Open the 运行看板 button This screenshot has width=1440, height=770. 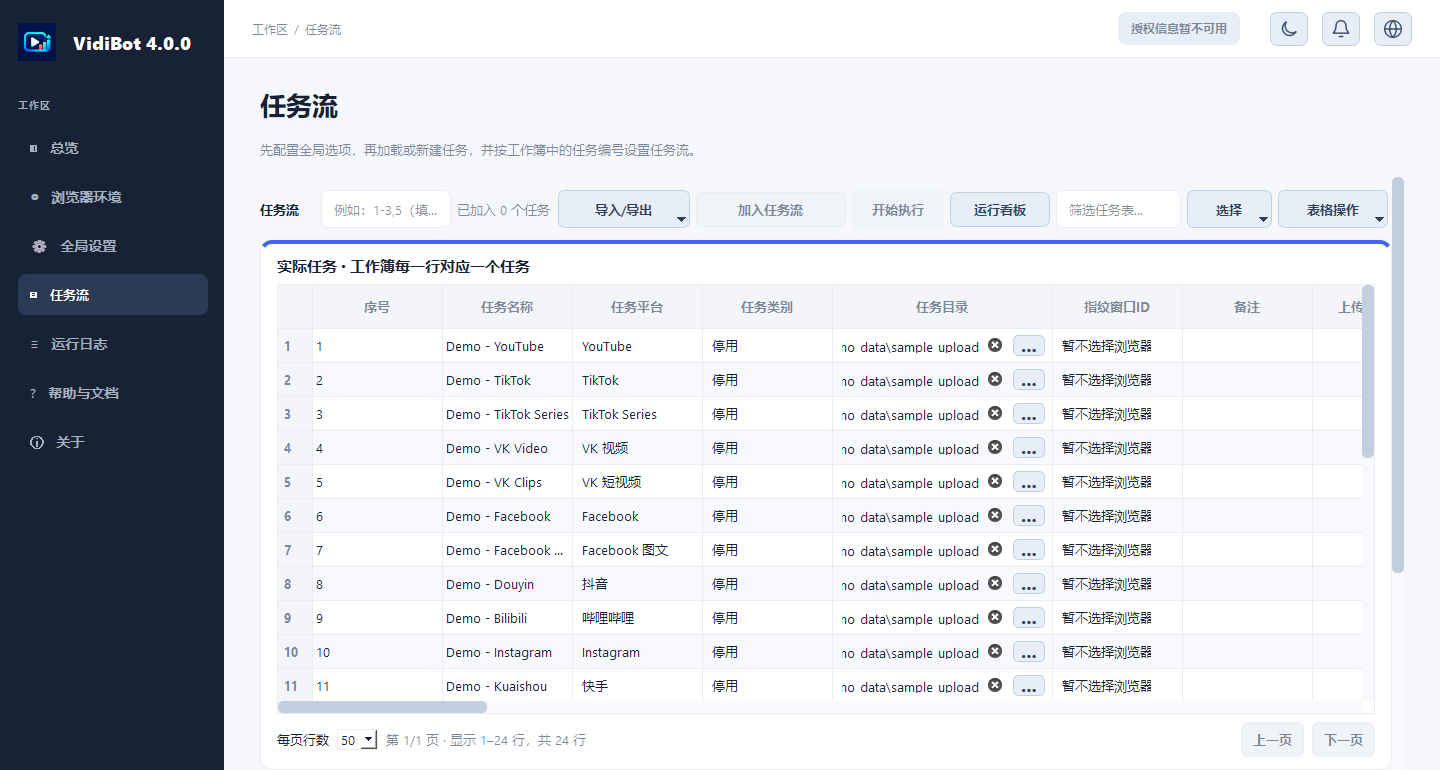point(1000,210)
